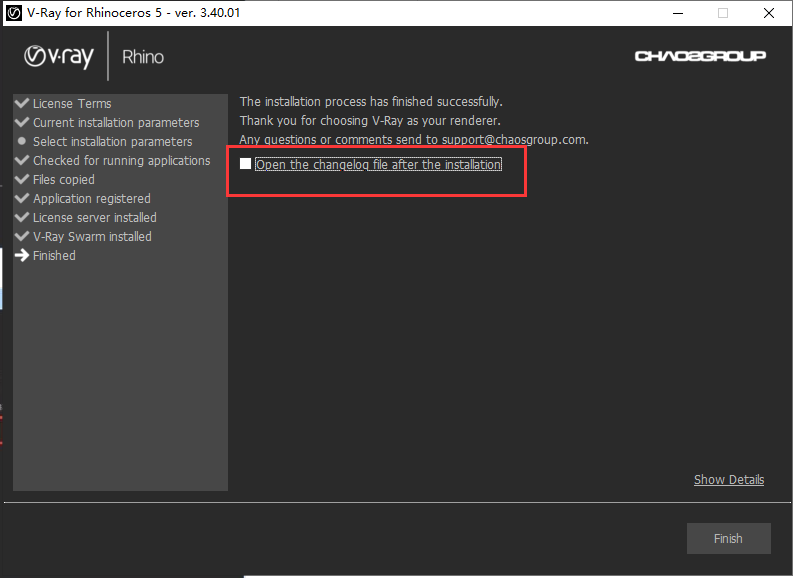The width and height of the screenshot is (795, 578).
Task: Click the V-Ray title bar app icon
Action: tap(14, 13)
